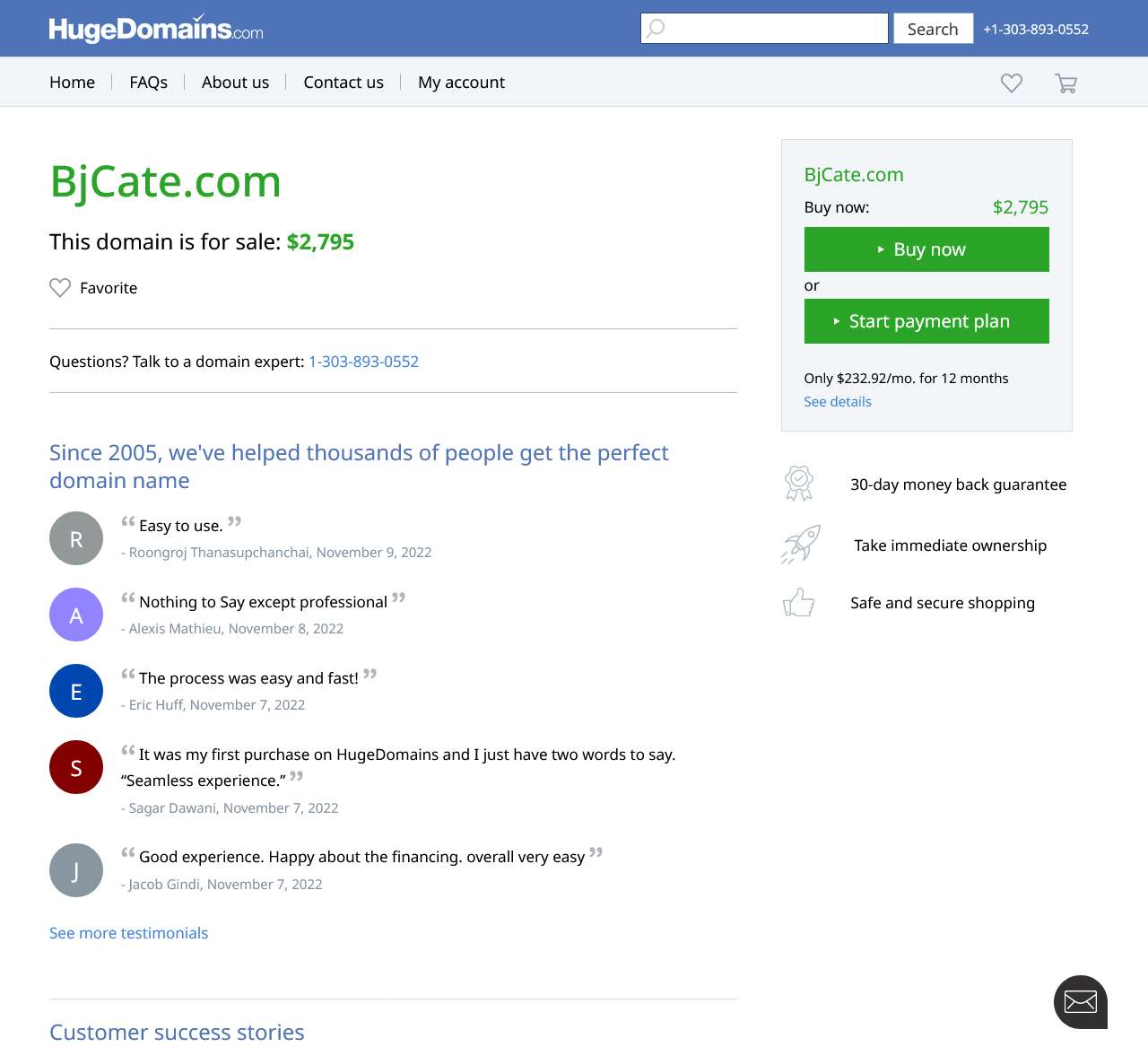Viewport: 1148px width, 1047px height.
Task: Focus the domain search input field
Action: click(x=764, y=28)
